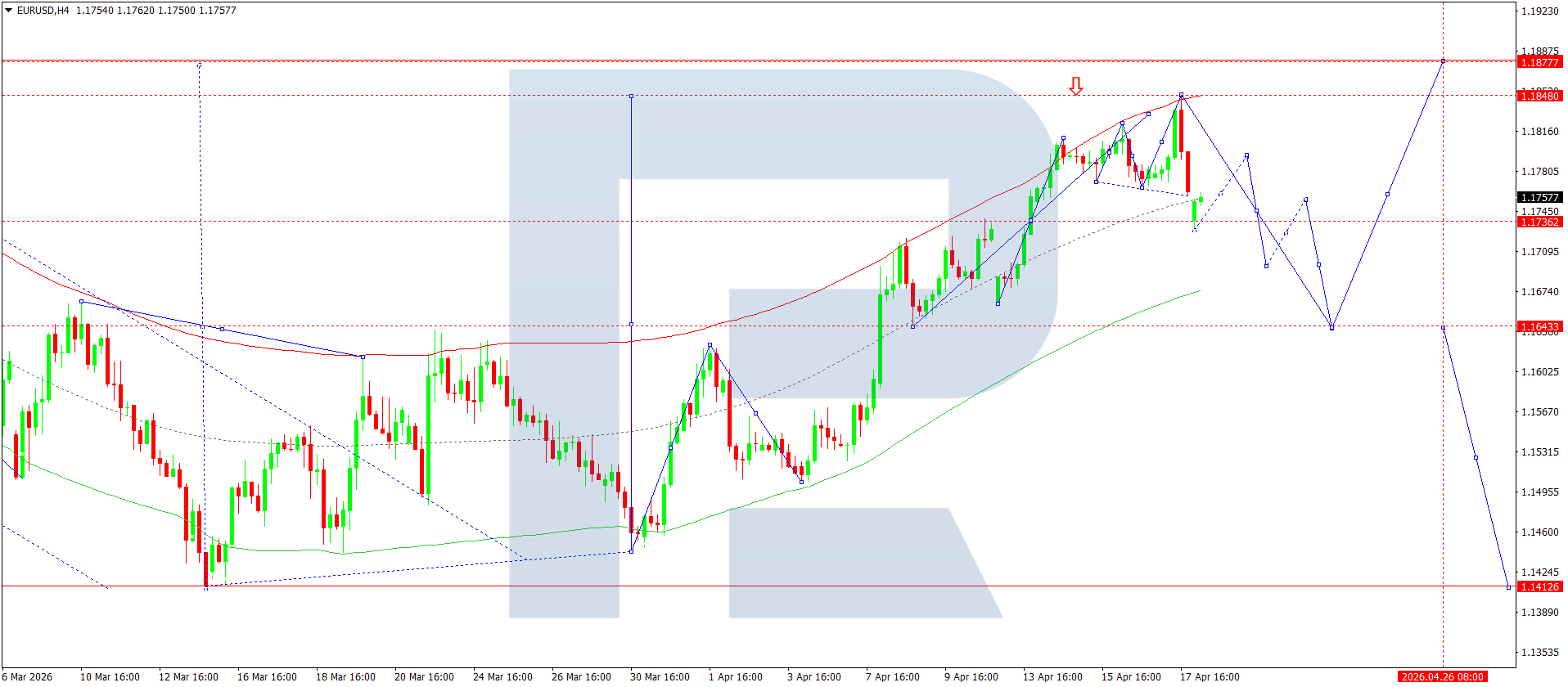Click the EURUSD,H4 symbol title text
The image size is (1568, 687).
click(x=43, y=11)
